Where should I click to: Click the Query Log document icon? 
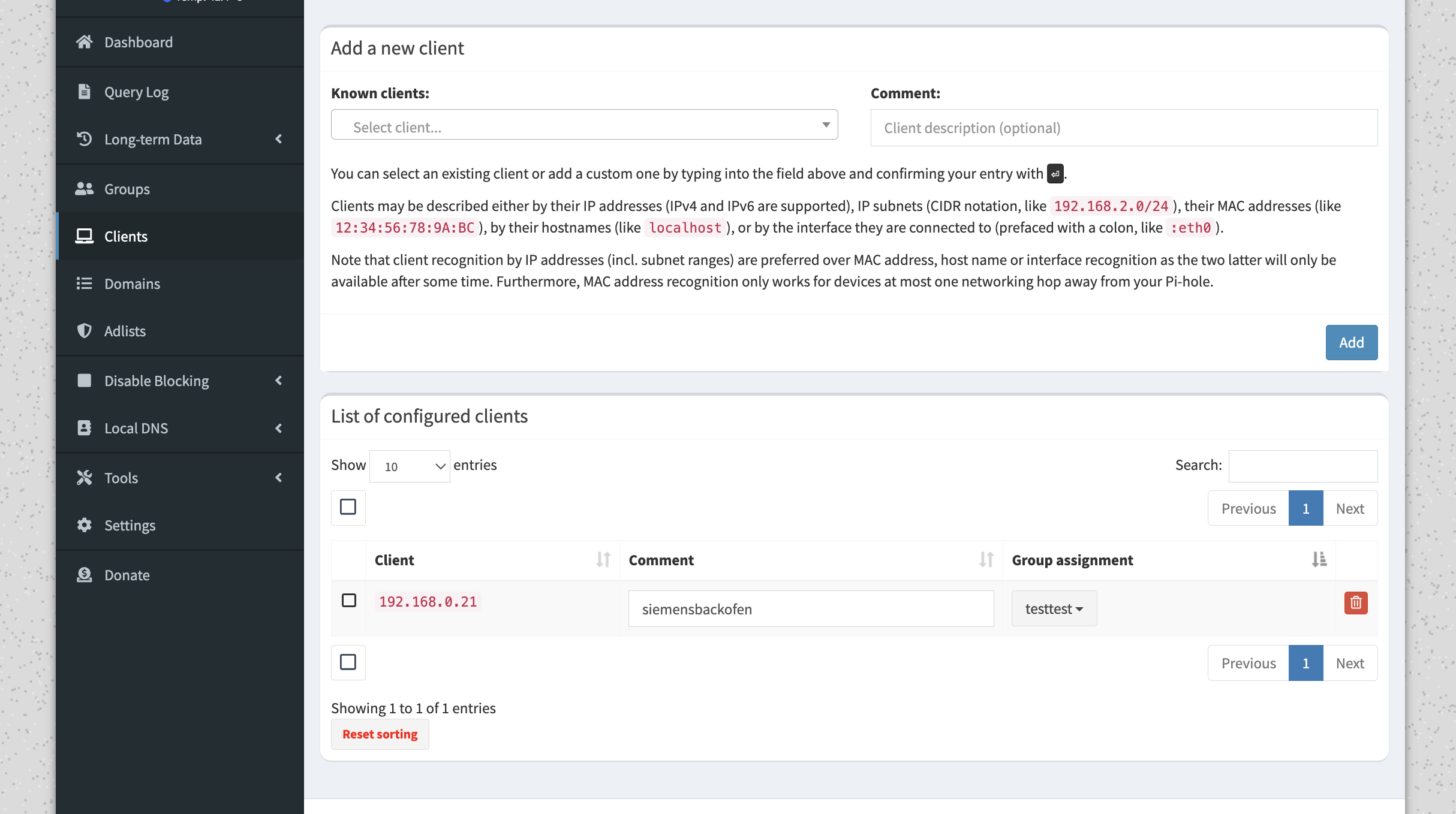click(x=85, y=92)
